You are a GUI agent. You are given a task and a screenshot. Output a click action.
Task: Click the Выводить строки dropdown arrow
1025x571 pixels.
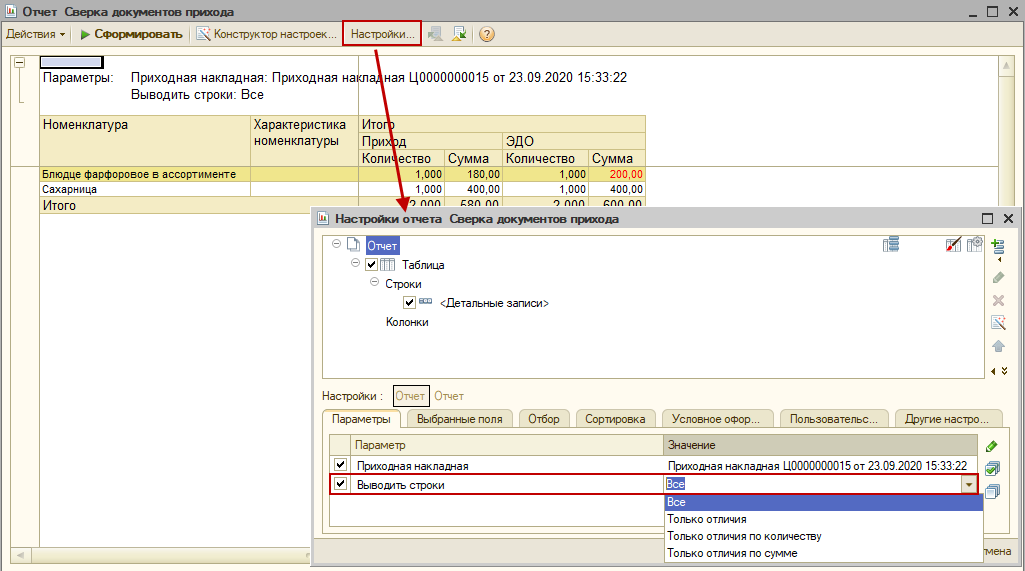(968, 485)
